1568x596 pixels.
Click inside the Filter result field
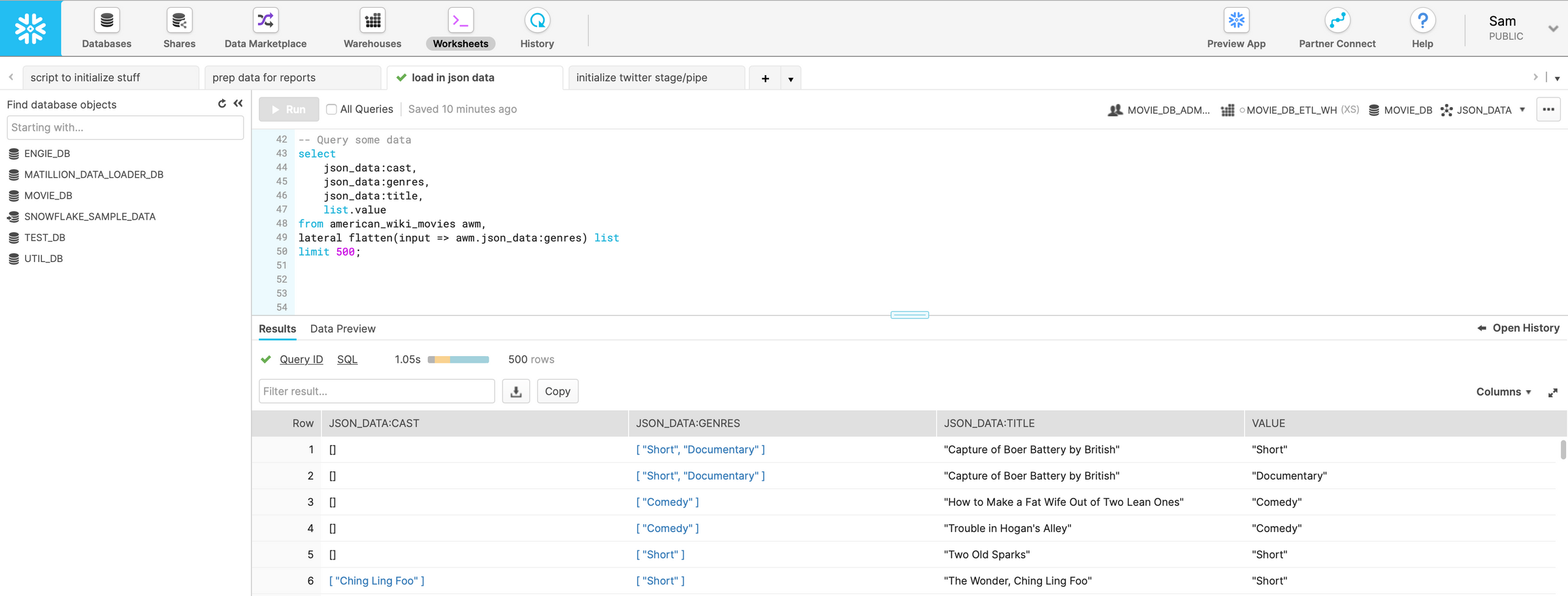(376, 391)
